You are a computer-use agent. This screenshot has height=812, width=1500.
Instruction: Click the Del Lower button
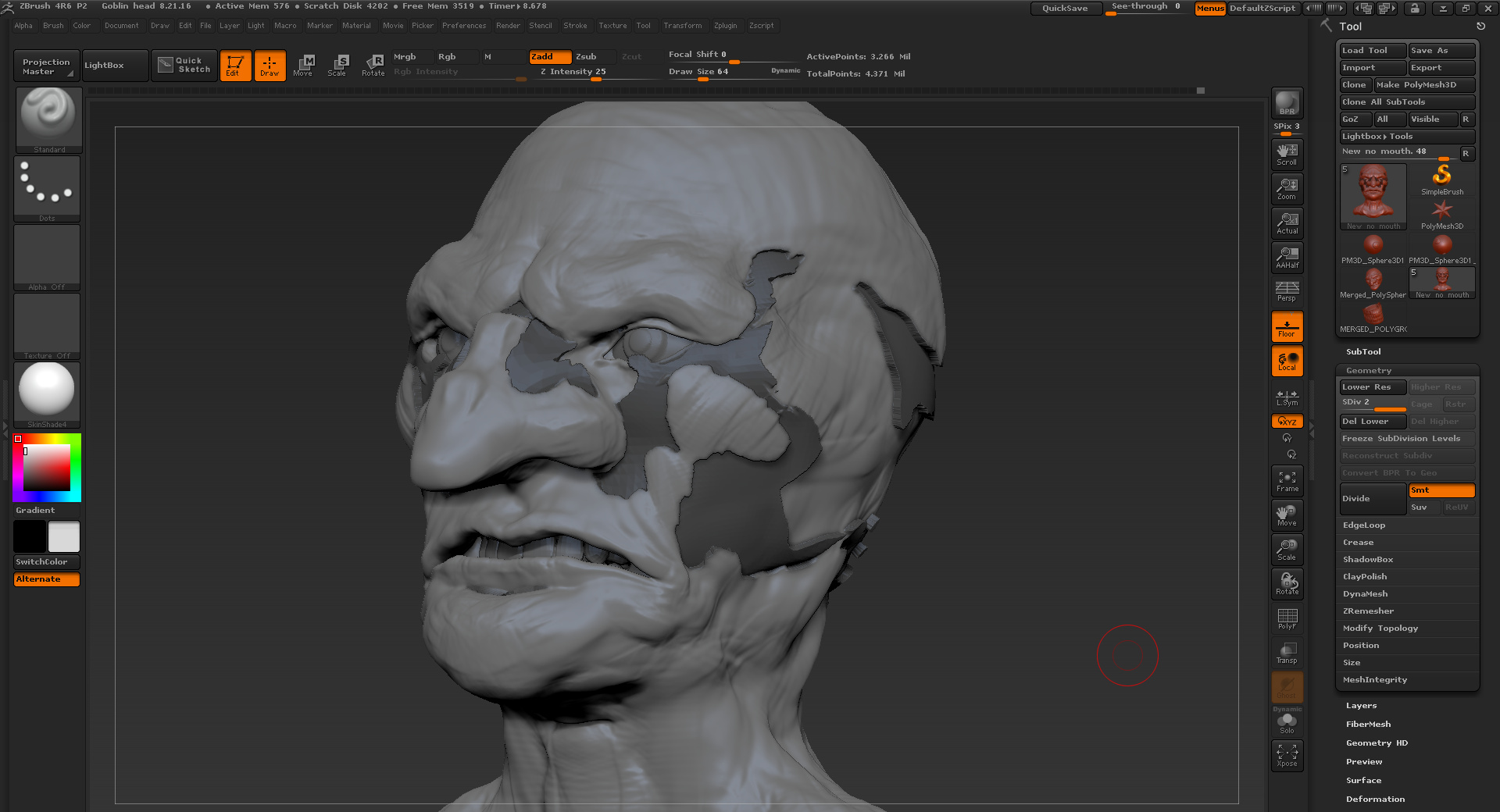(x=1373, y=422)
